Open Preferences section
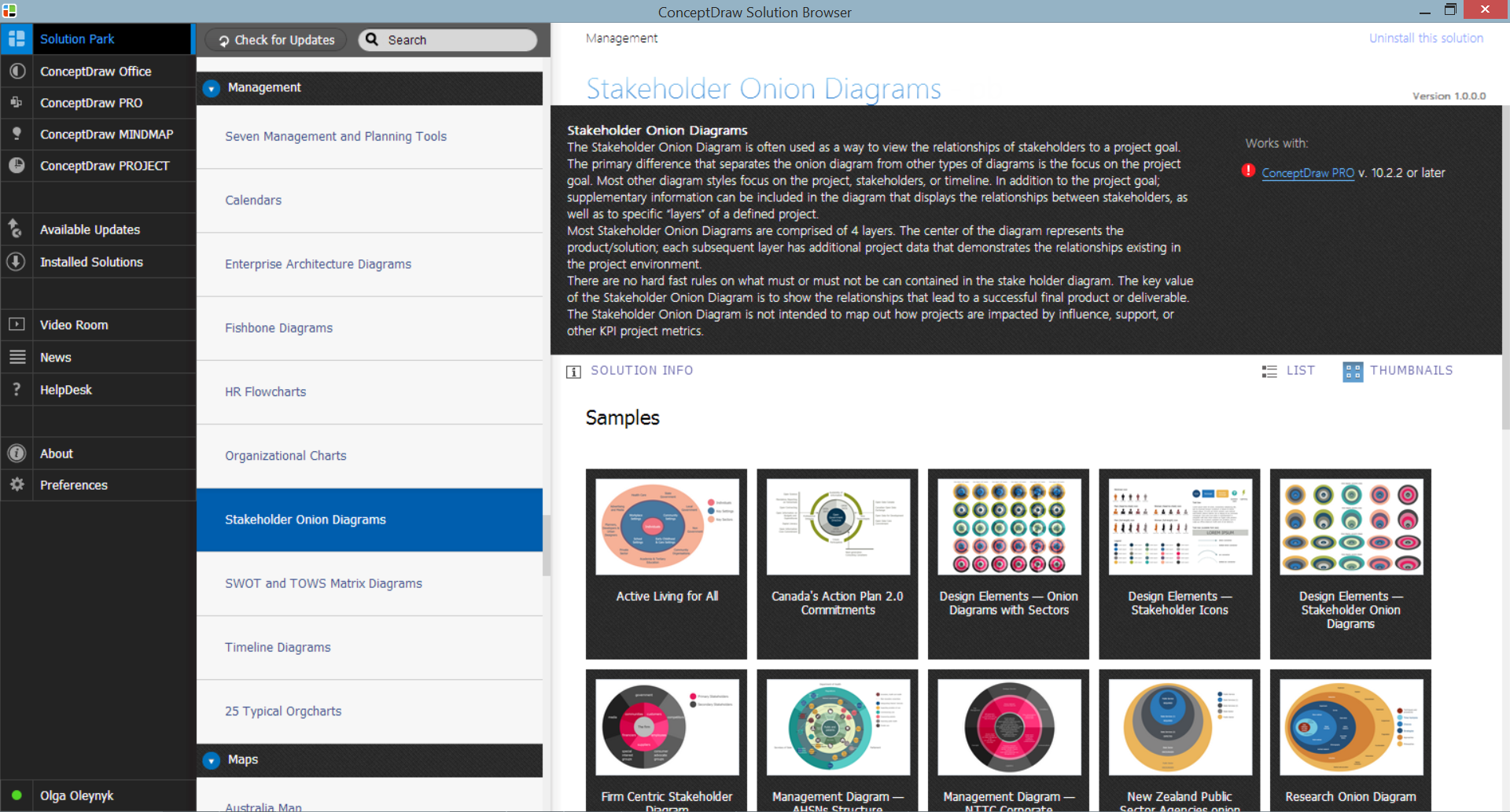 [x=98, y=484]
